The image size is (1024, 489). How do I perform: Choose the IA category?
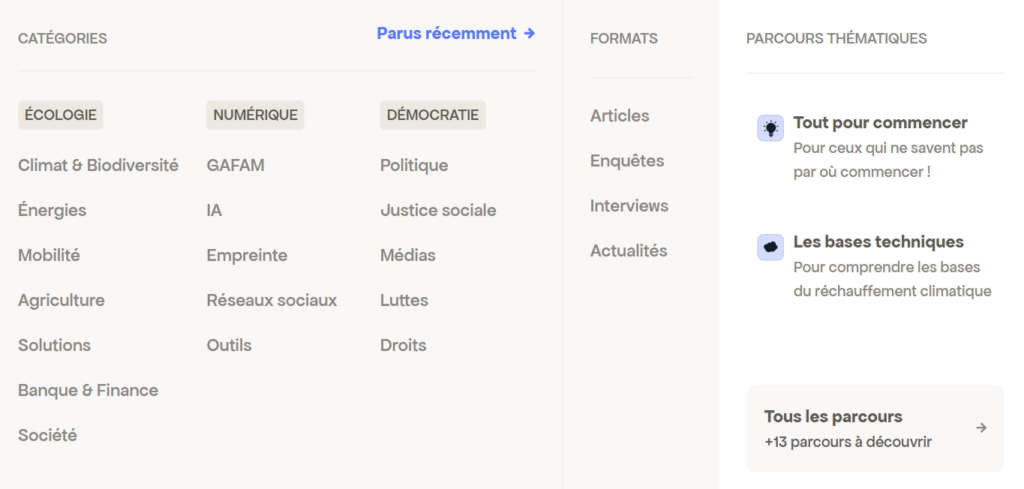click(x=215, y=210)
